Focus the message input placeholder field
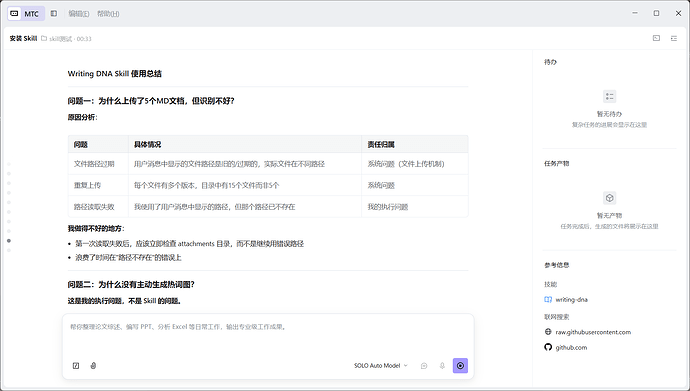The image size is (690, 391). (x=268, y=327)
